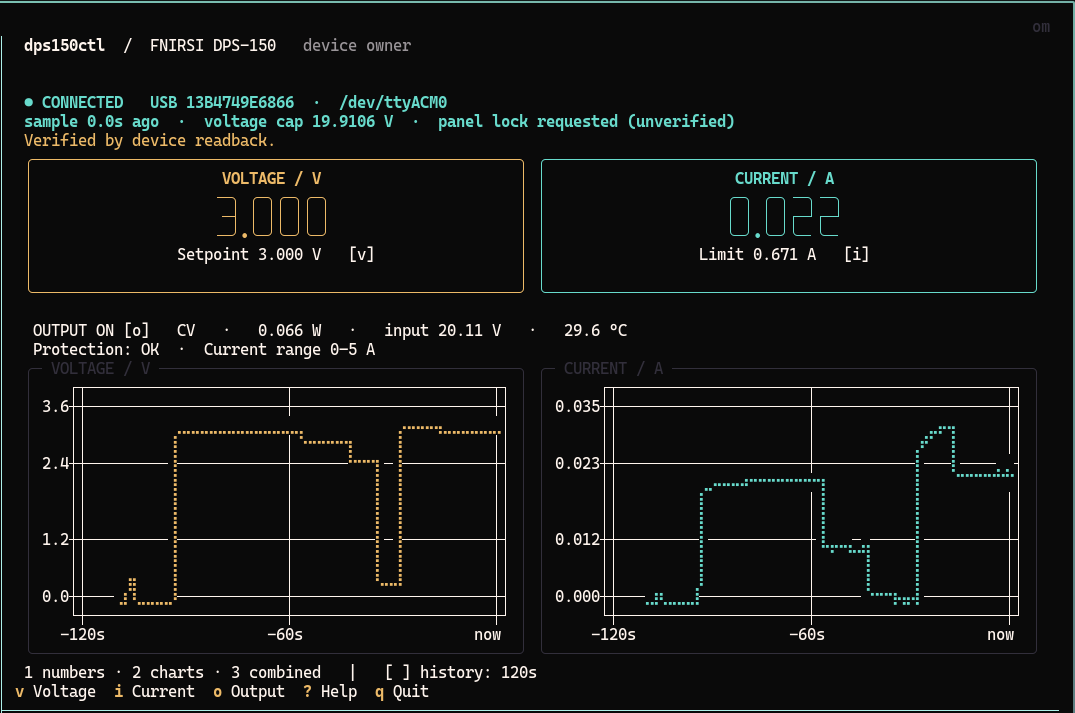Click the 0.035 label on current axis
This screenshot has height=713, width=1075.
click(x=577, y=407)
